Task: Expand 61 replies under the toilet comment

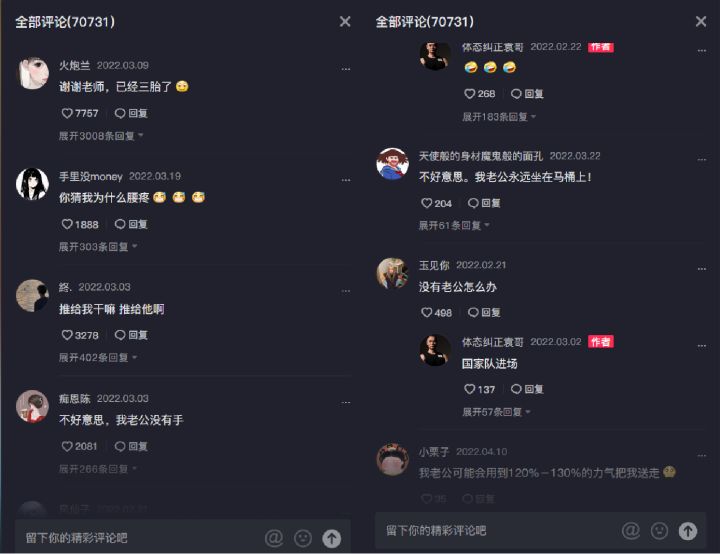Action: pyautogui.click(x=454, y=226)
